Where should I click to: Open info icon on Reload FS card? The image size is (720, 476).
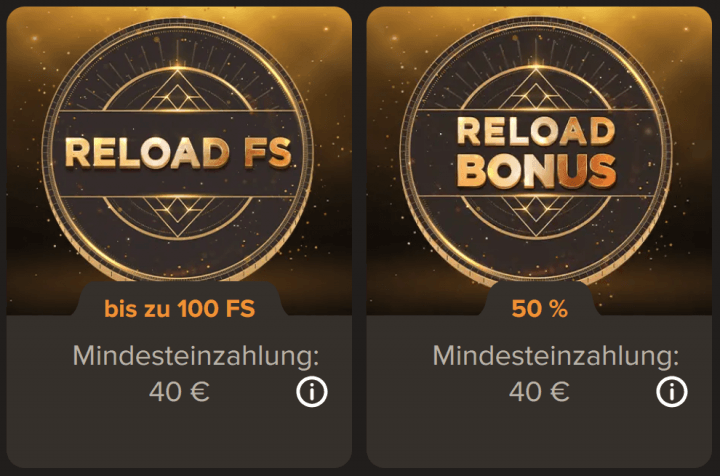point(312,392)
